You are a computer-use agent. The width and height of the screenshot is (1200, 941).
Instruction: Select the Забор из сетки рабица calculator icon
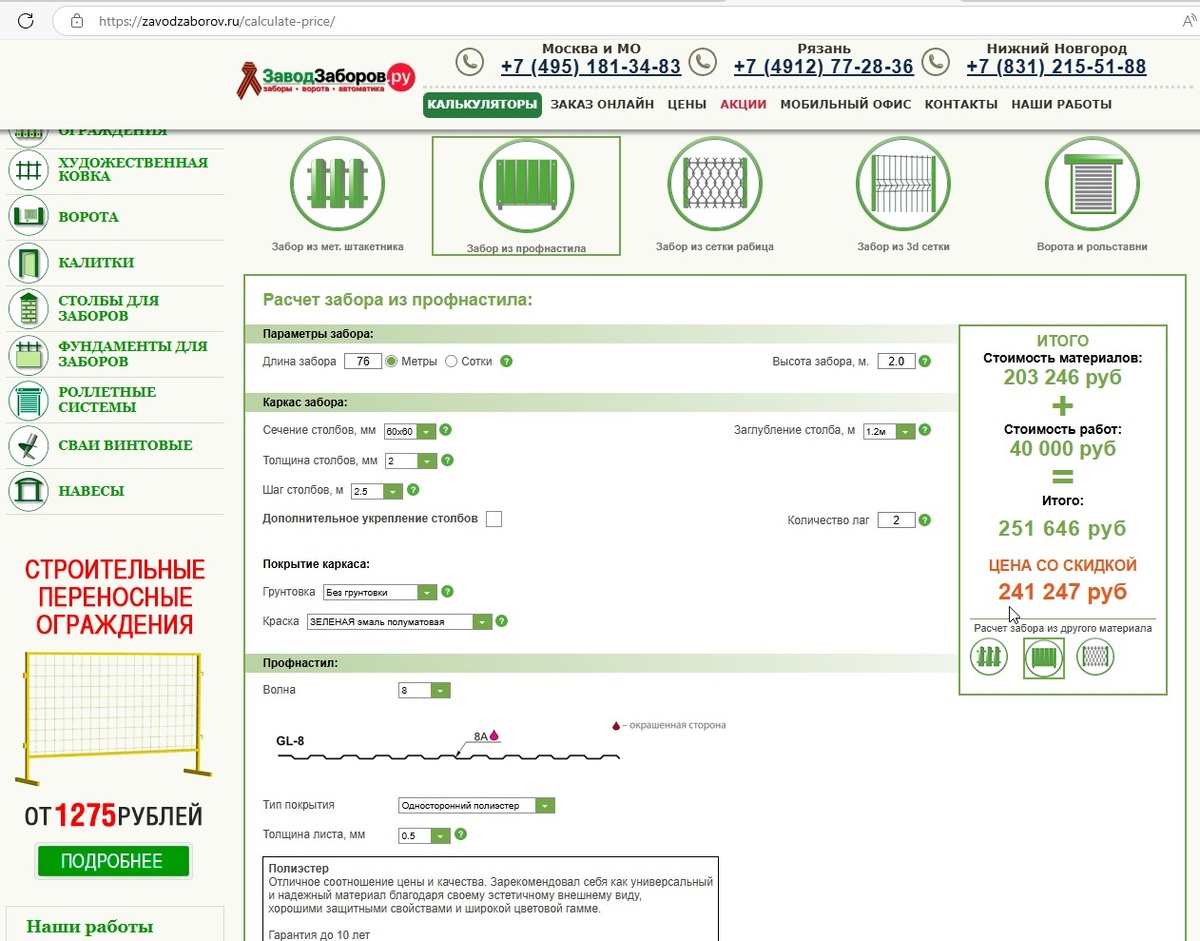click(714, 184)
